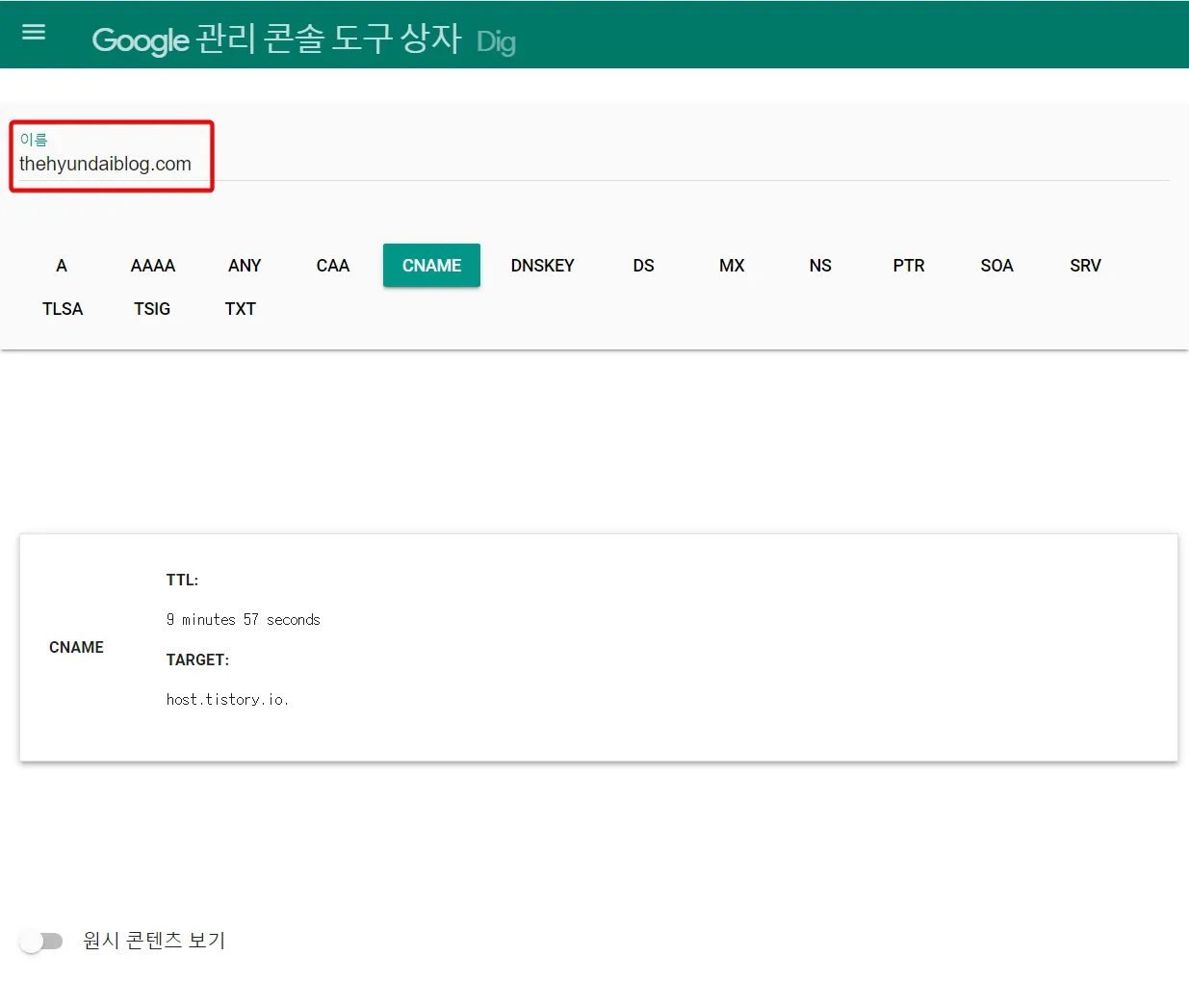The width and height of the screenshot is (1189, 1008).
Task: Query the MX record type
Action: [x=732, y=266]
